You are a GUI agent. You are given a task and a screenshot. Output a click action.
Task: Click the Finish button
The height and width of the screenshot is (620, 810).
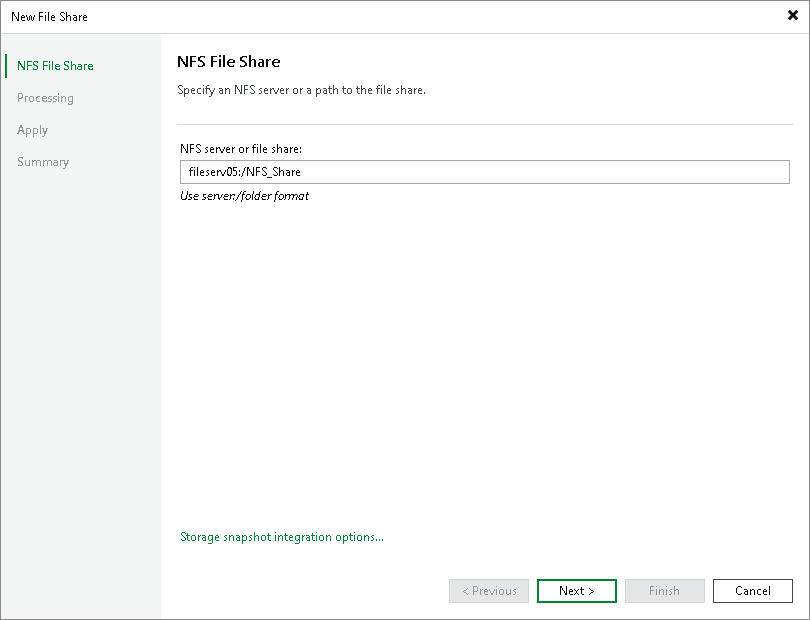664,591
